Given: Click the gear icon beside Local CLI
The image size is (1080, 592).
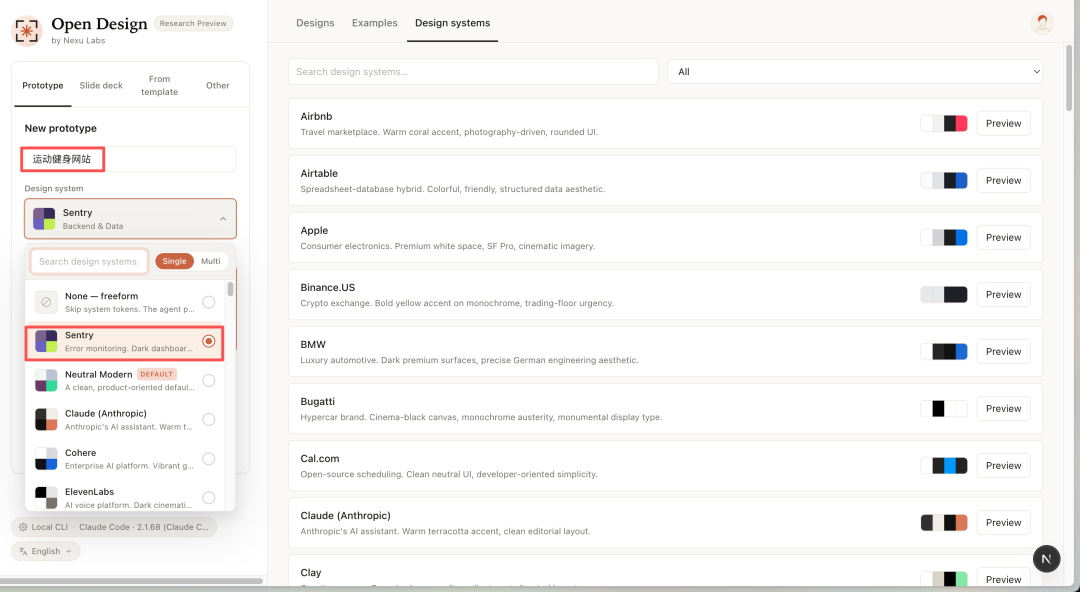Looking at the screenshot, I should [x=23, y=527].
